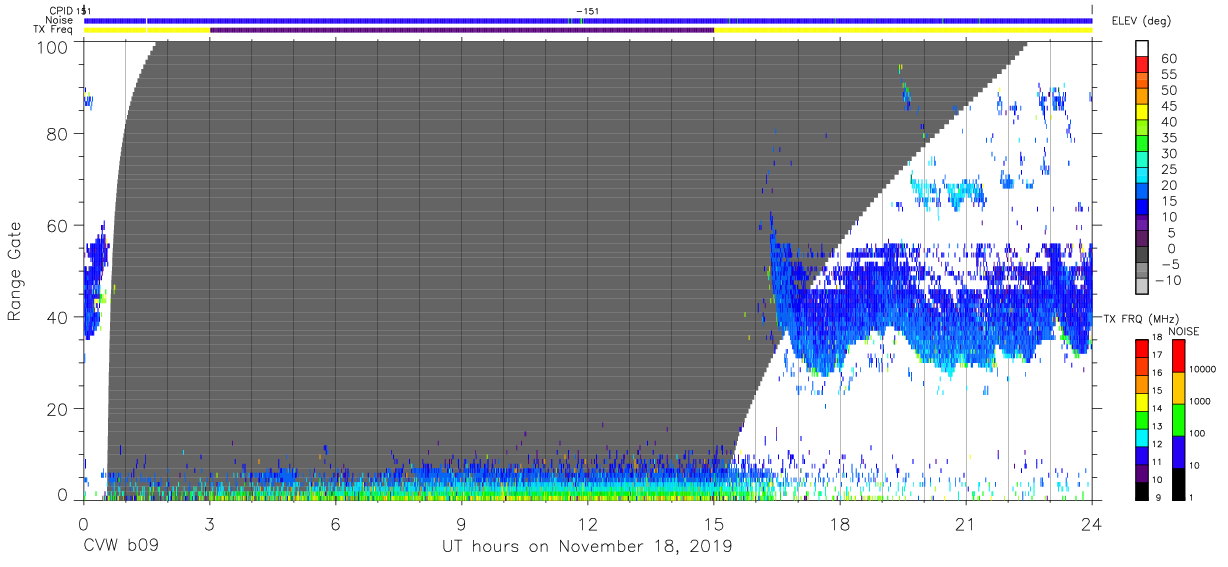
Task: Click the blue Noise strip above the plot
Action: [588, 20]
